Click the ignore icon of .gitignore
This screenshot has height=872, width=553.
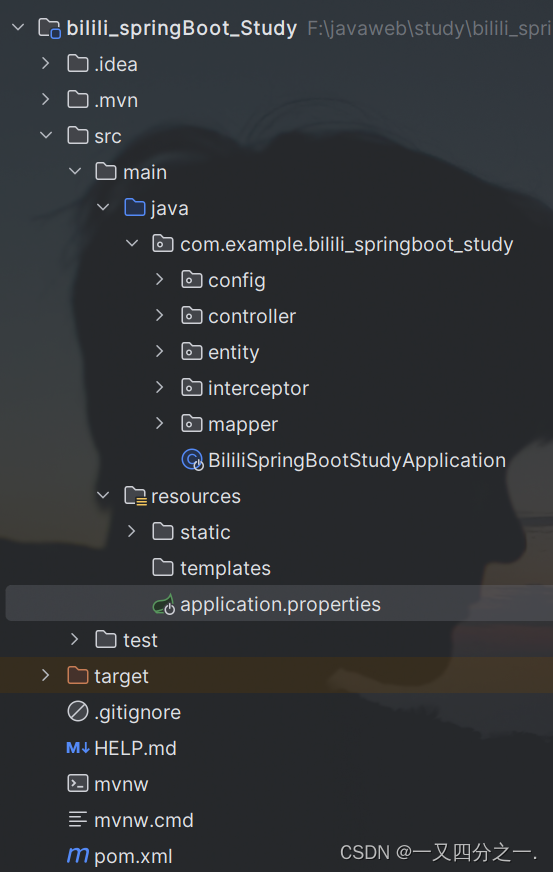click(x=78, y=711)
